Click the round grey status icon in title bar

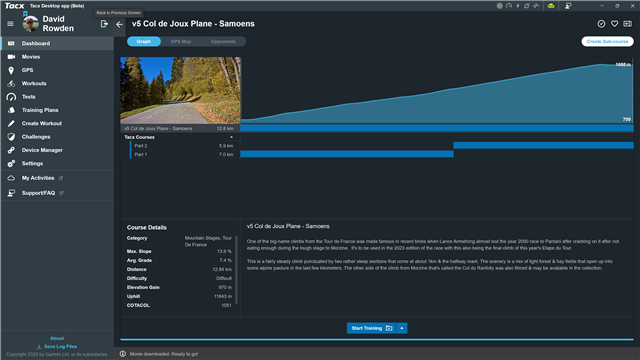tap(500, 6)
